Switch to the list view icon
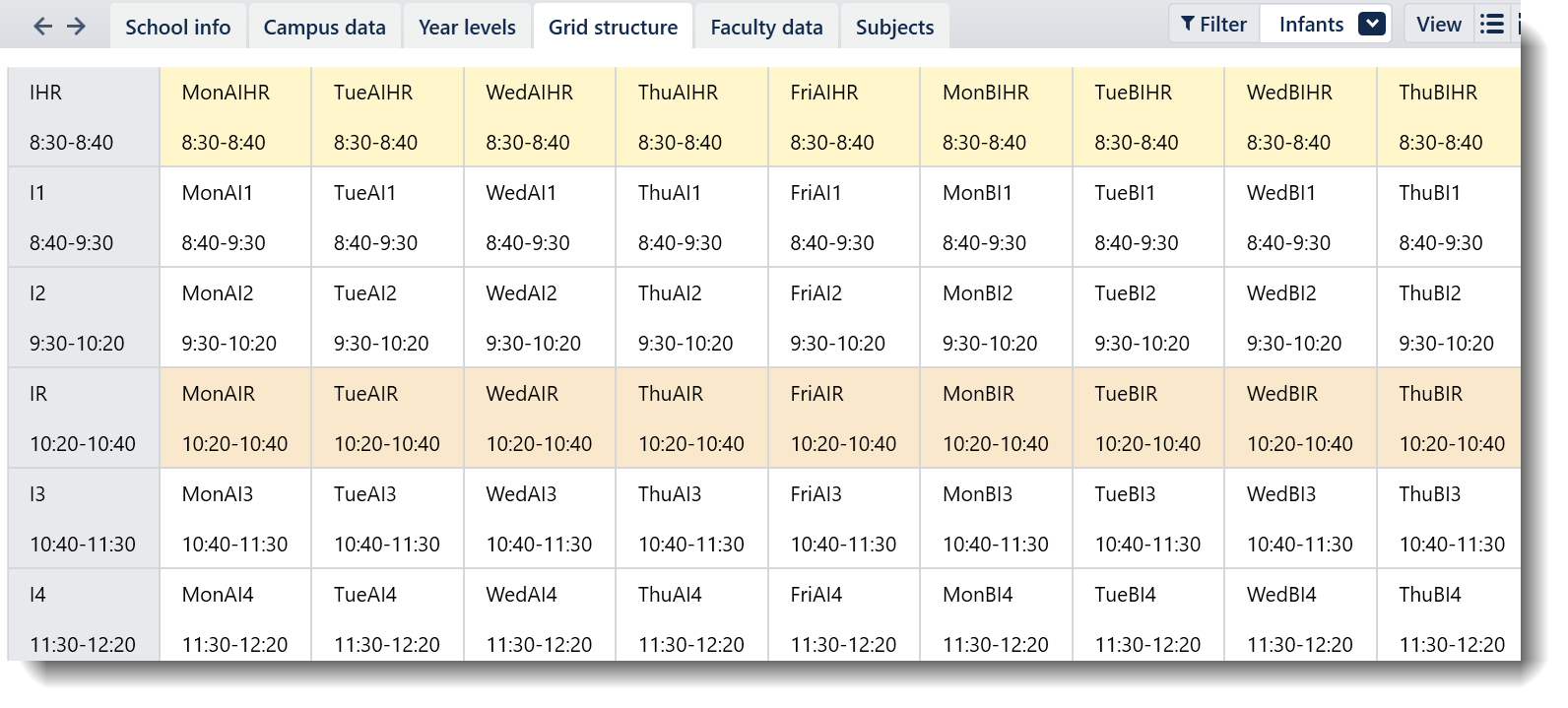This screenshot has height=708, width=1568. coord(1492,25)
